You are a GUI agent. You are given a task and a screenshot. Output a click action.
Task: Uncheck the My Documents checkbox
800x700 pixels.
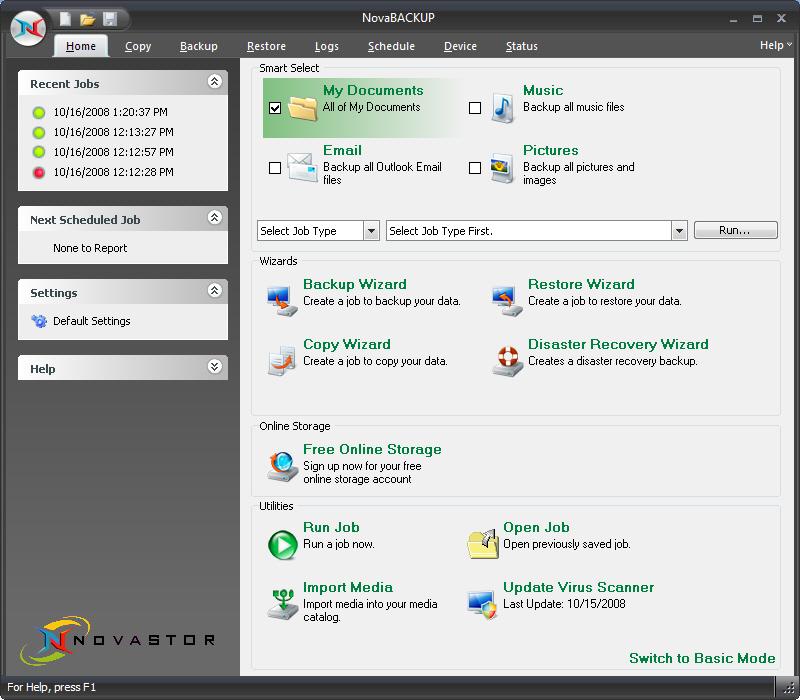click(275, 108)
